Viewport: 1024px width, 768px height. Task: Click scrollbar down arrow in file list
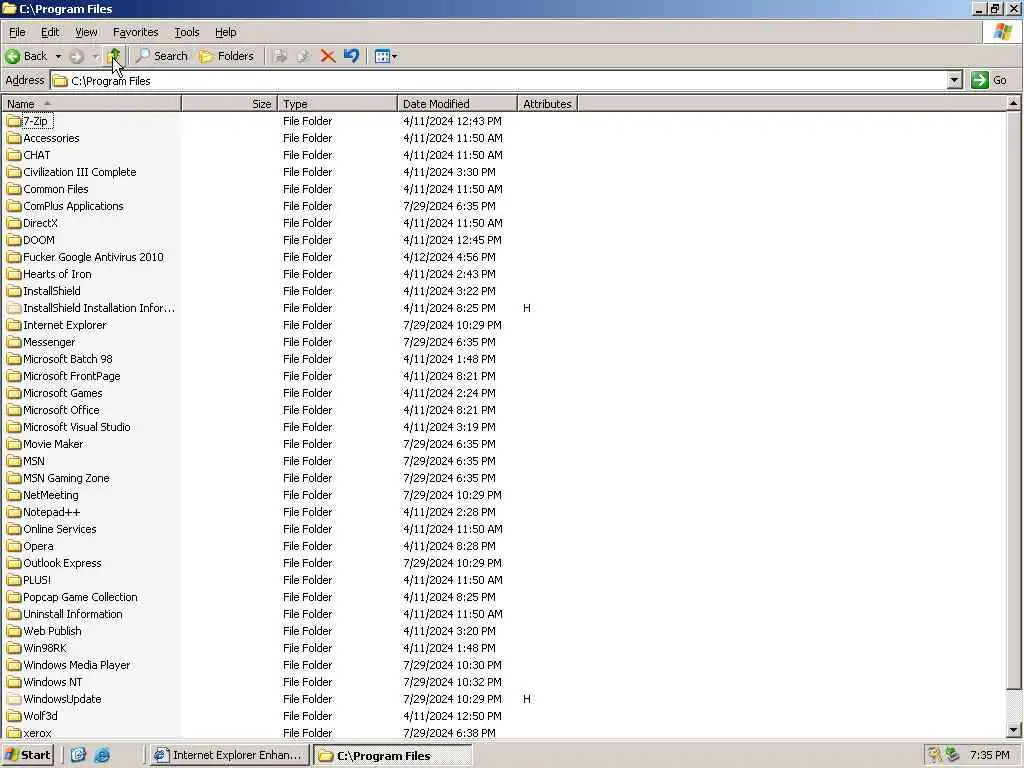point(1013,730)
